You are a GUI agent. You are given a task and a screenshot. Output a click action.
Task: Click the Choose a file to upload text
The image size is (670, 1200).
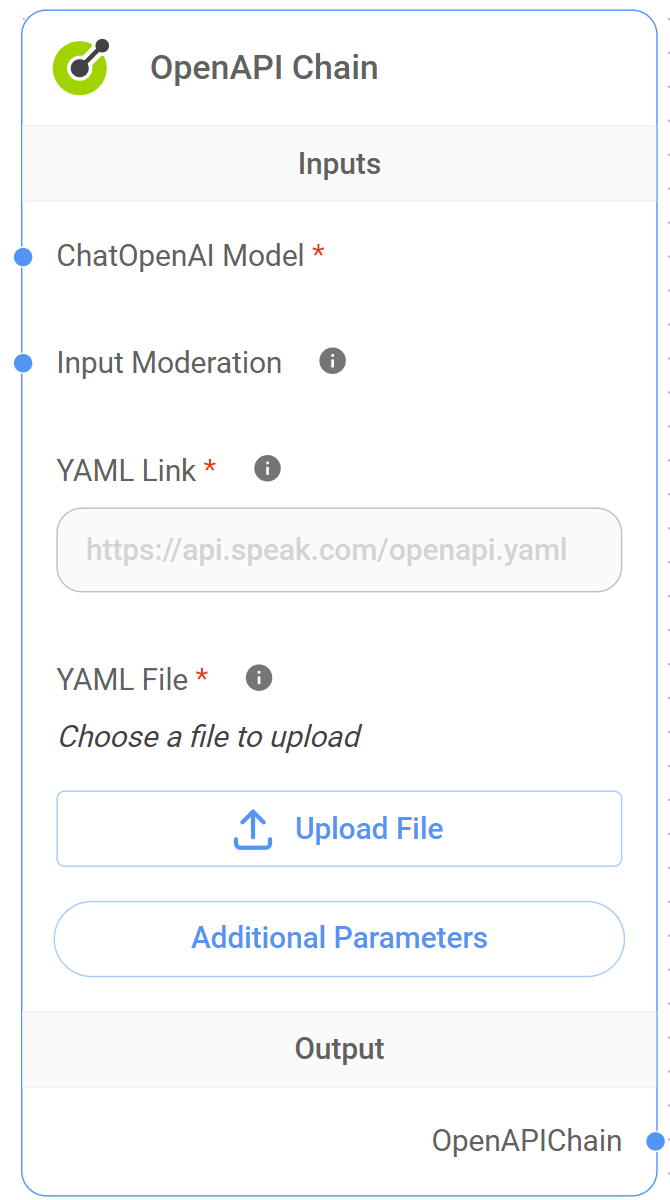(x=210, y=737)
